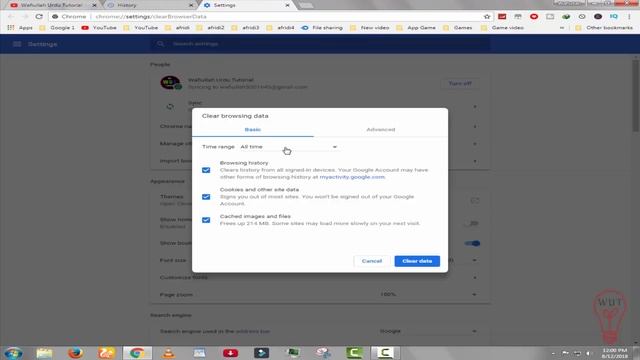Open the Settings hamburger menu
Screen dimensions: 640x360
click(x=17, y=44)
